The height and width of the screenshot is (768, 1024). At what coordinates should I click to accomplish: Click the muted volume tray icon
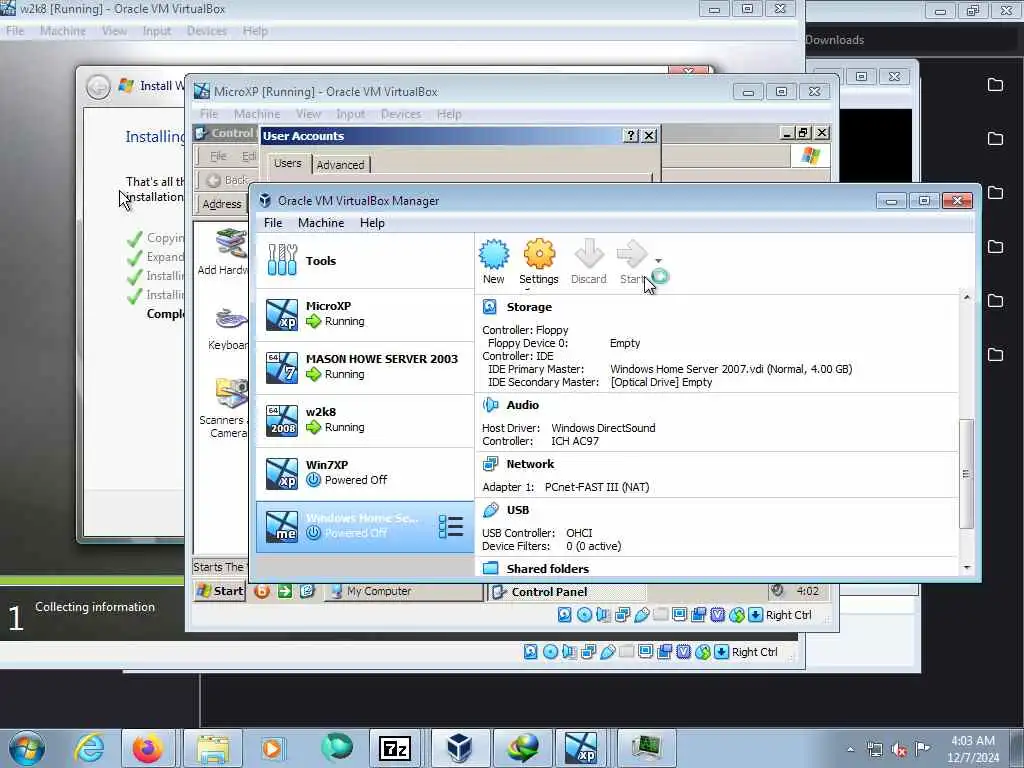coord(899,750)
